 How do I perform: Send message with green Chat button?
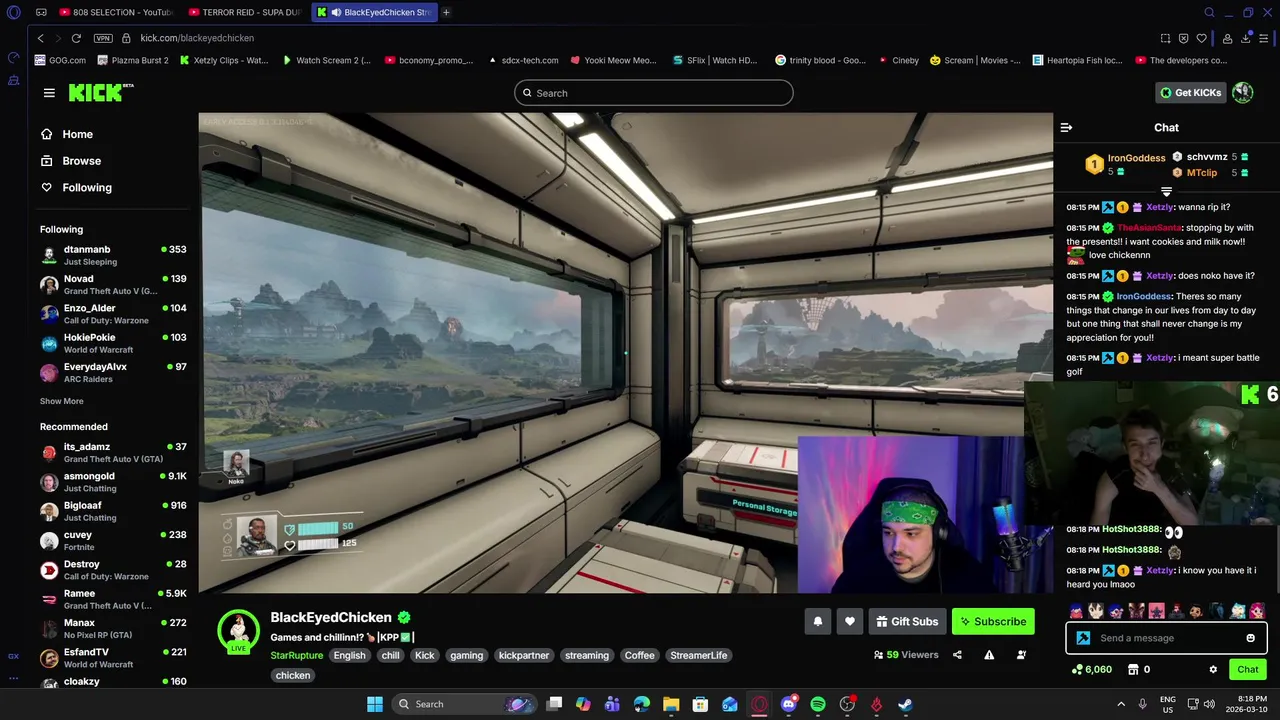coord(1247,670)
